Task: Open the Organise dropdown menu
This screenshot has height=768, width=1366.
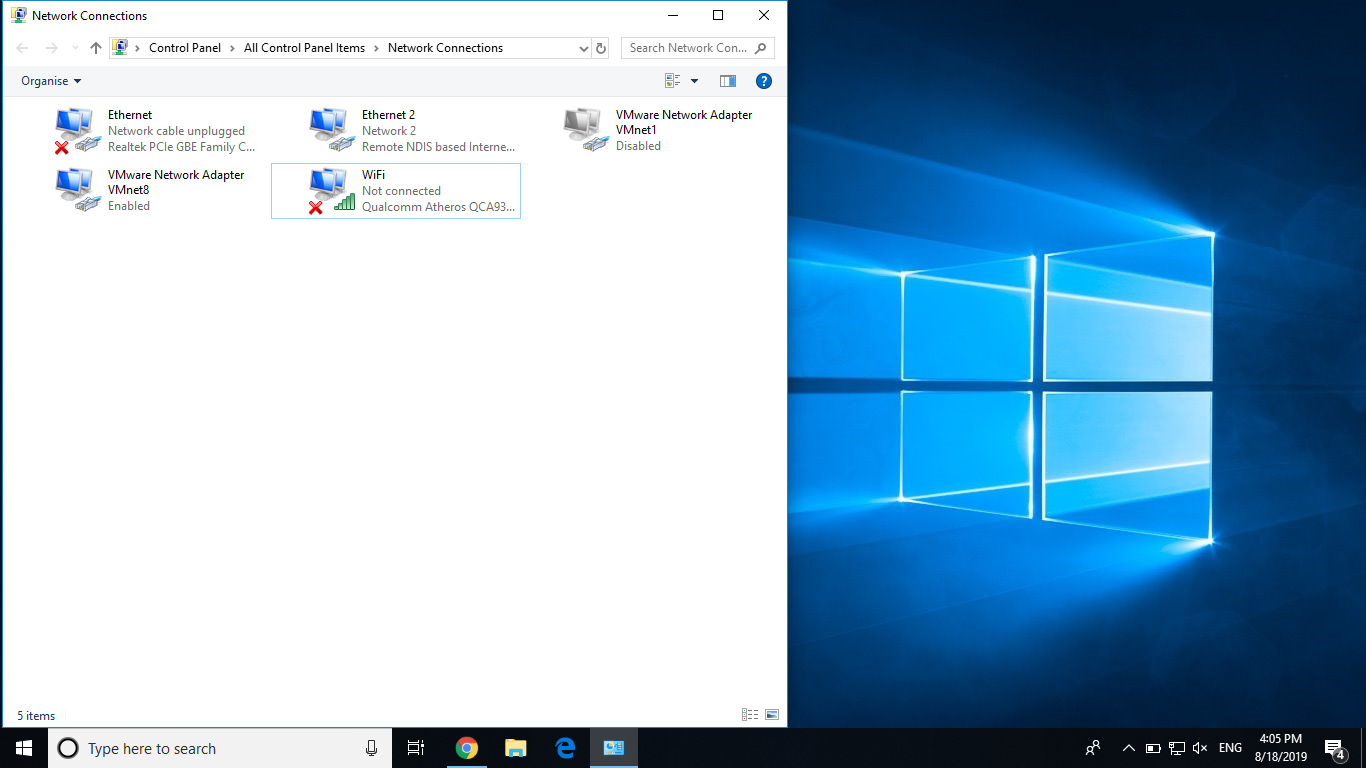Action: 51,81
